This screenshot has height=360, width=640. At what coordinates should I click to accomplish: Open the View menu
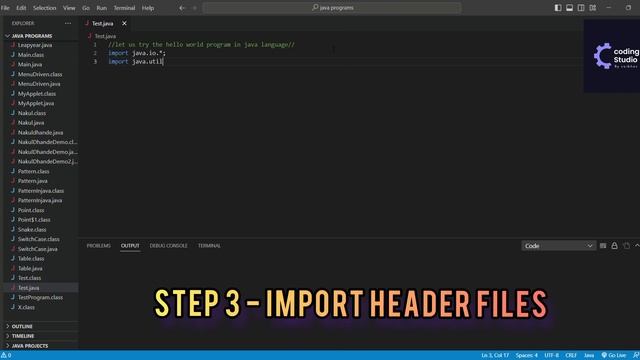coord(69,8)
